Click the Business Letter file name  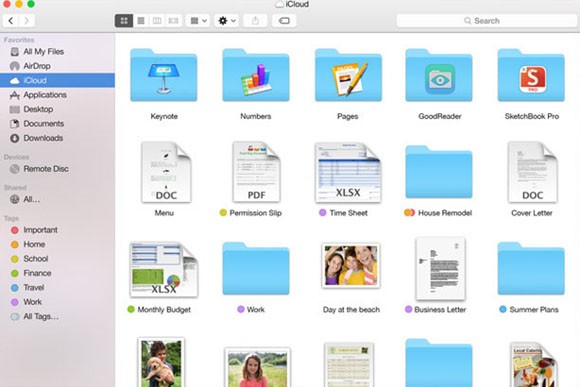click(440, 310)
